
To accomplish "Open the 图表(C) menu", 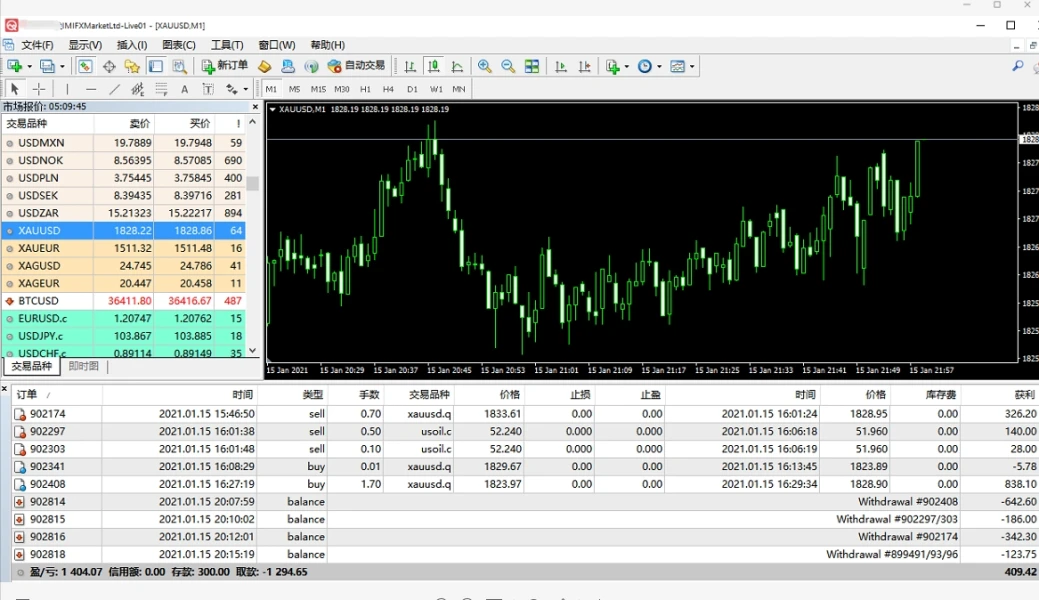I will click(178, 45).
